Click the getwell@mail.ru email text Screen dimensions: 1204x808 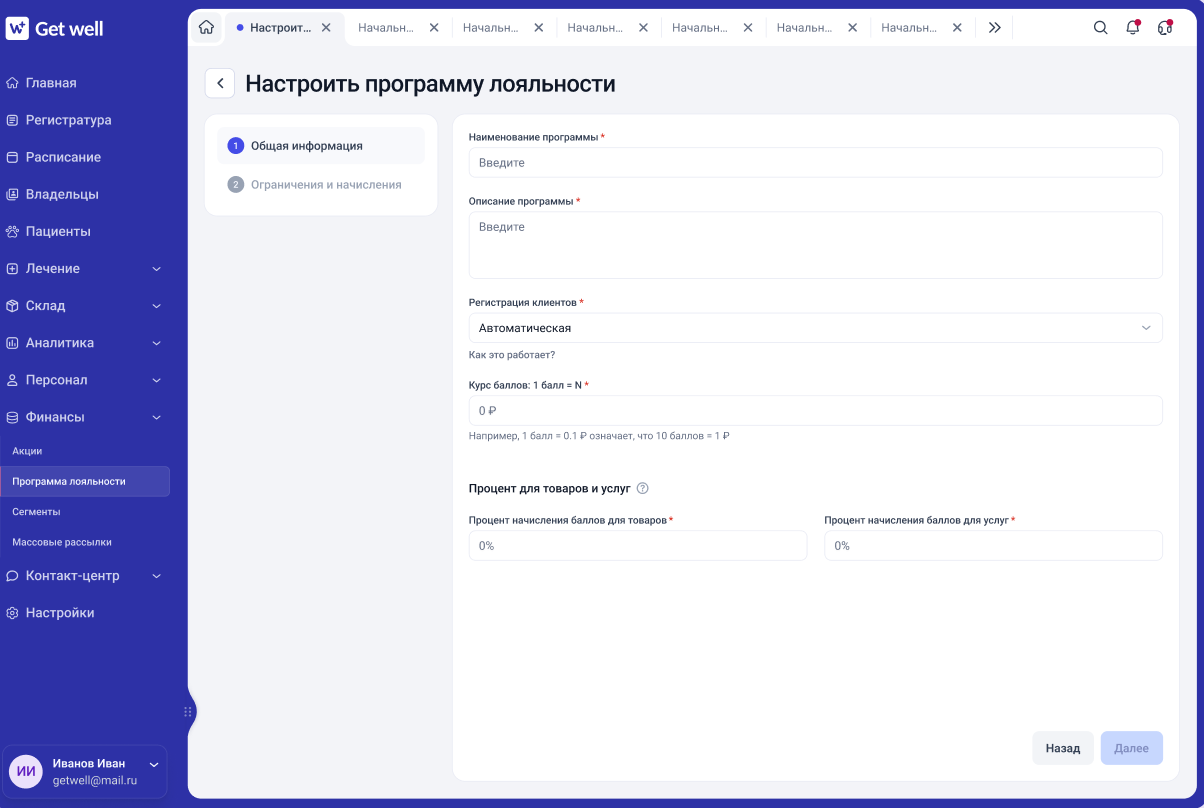95,780
